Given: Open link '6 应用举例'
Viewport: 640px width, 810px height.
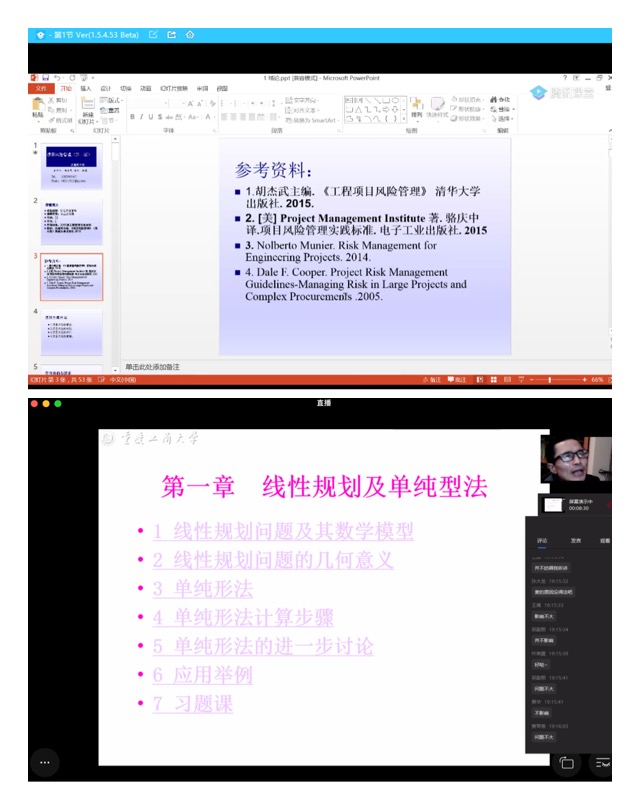Looking at the screenshot, I should pyautogui.click(x=203, y=675).
